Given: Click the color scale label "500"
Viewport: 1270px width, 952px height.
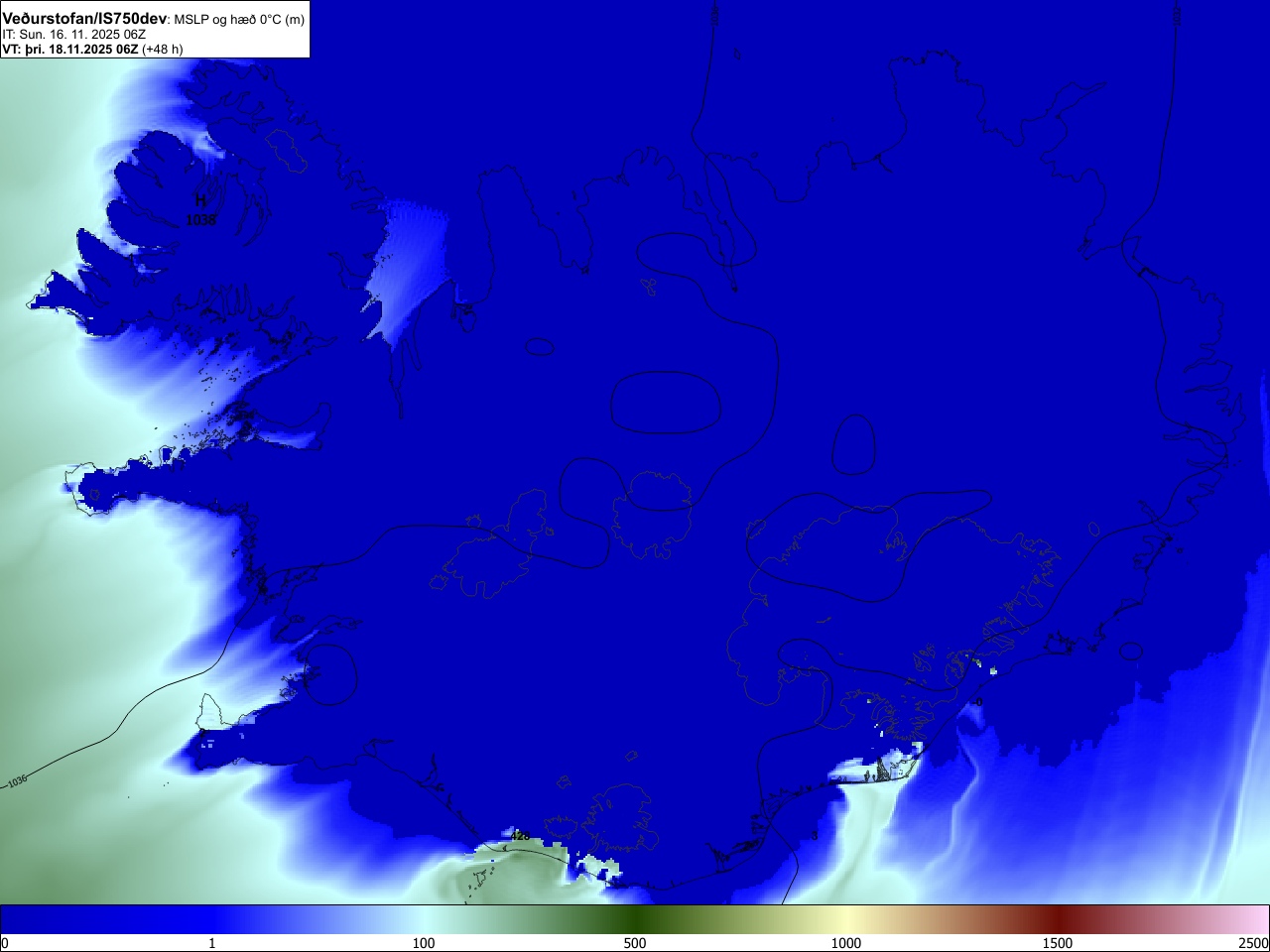Looking at the screenshot, I should [635, 943].
